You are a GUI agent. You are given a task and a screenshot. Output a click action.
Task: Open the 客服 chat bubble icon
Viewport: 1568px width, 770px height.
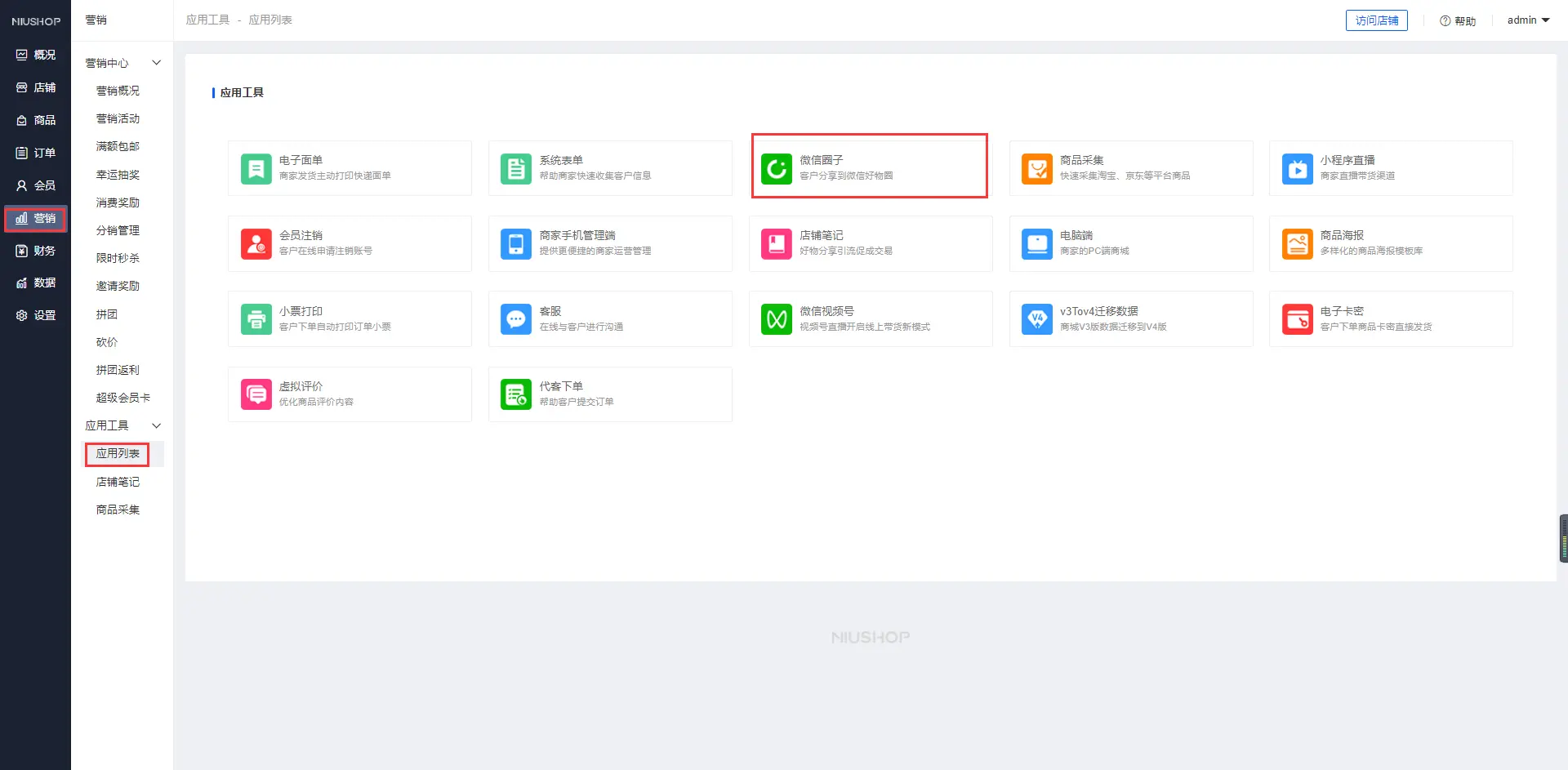[x=515, y=319]
